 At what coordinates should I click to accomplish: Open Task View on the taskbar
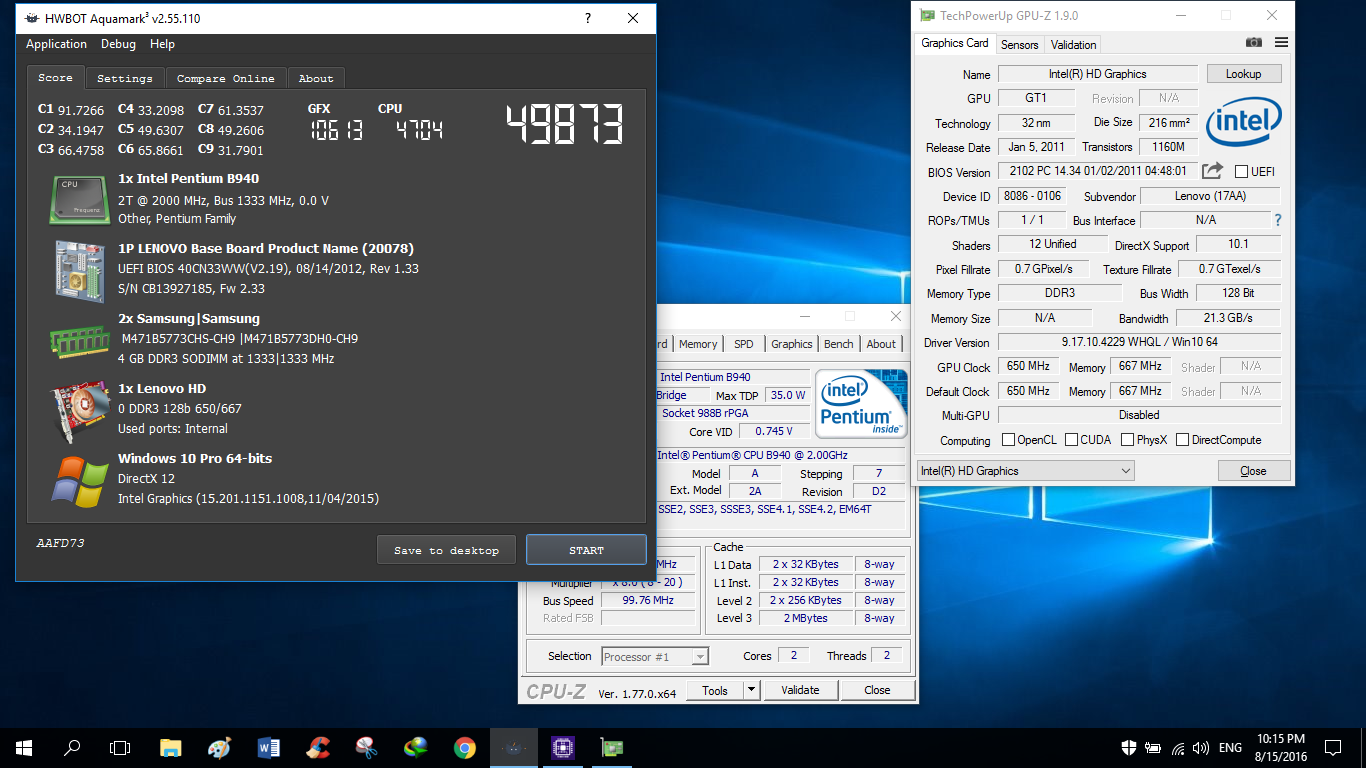click(120, 747)
